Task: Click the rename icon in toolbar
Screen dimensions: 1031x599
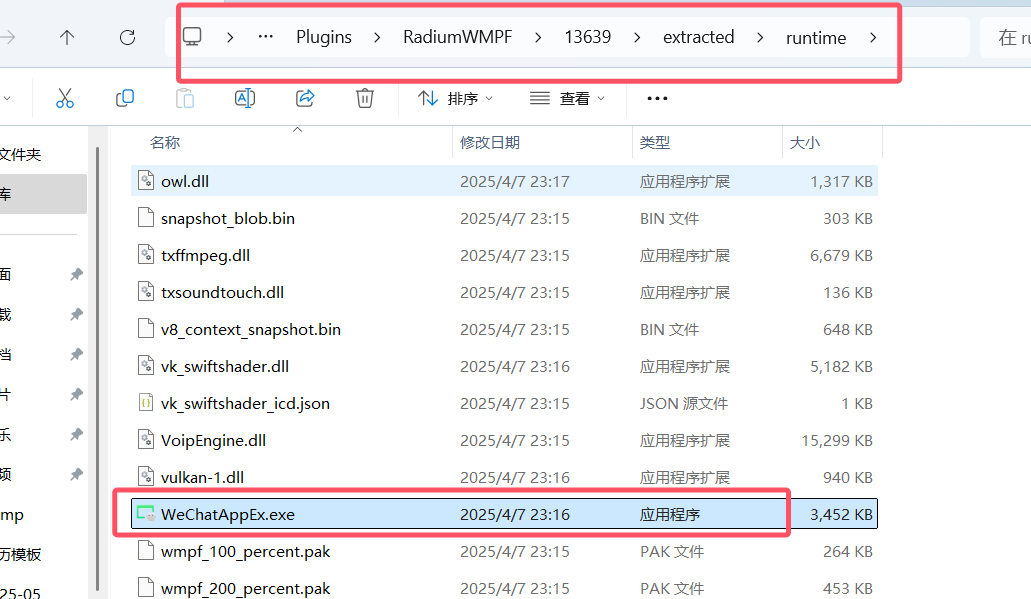Action: coord(245,98)
